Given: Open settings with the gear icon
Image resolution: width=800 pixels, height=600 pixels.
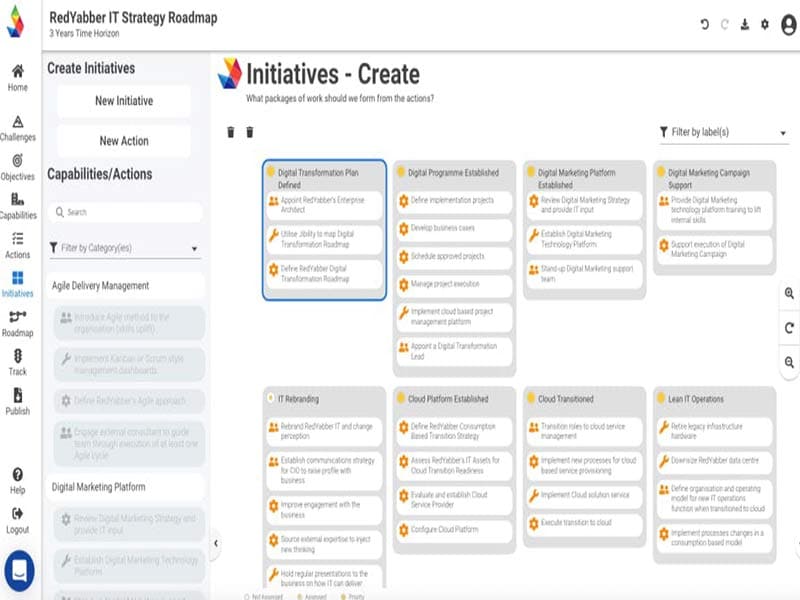Looking at the screenshot, I should [765, 24].
